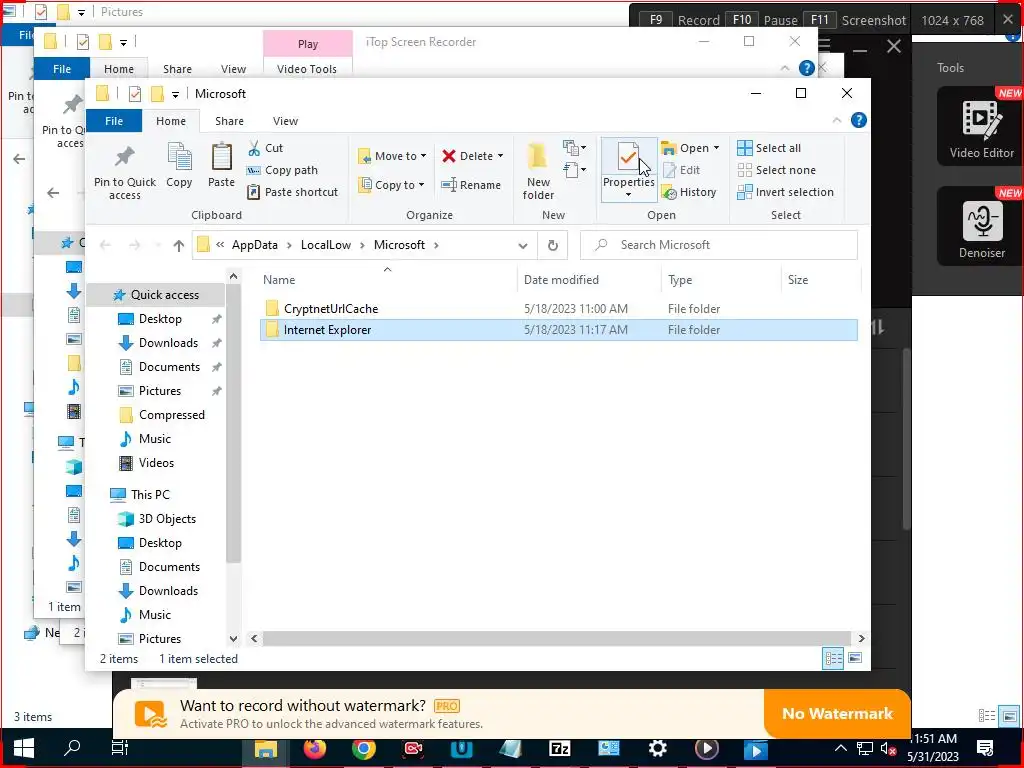Open taskbar Search magnifier
This screenshot has height=768, width=1024.
click(x=72, y=747)
